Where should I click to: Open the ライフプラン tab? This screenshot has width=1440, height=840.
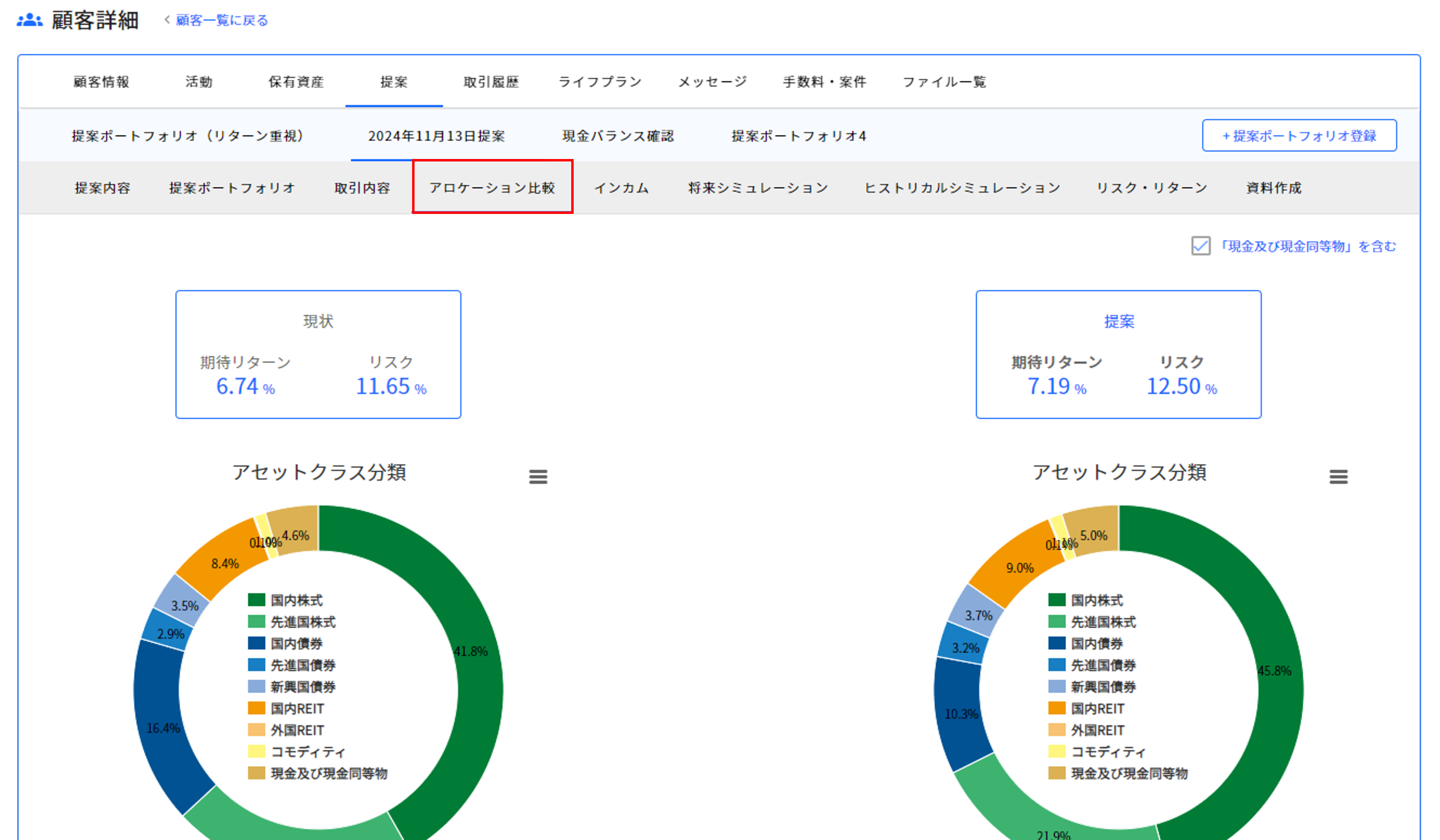tap(600, 82)
